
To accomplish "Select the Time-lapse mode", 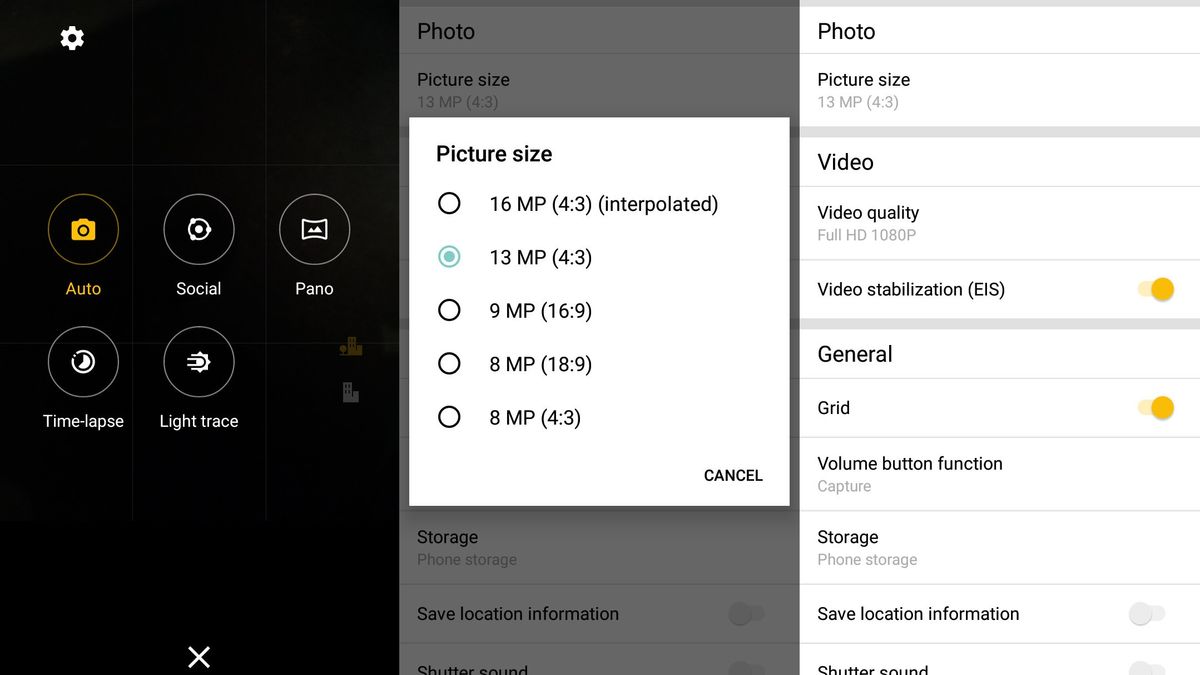I will [83, 380].
